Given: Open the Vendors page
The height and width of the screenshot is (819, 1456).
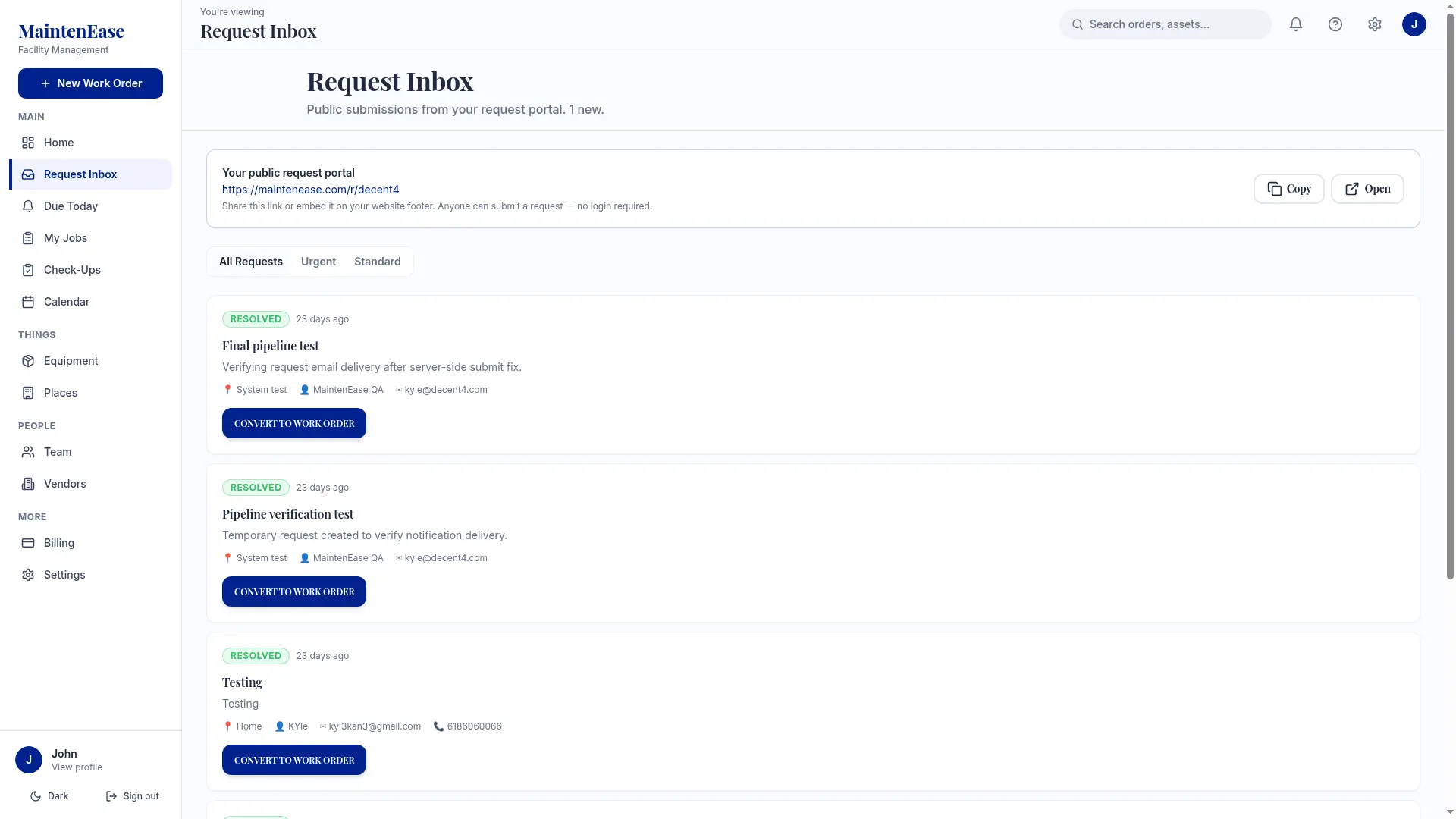Looking at the screenshot, I should tap(91, 484).
